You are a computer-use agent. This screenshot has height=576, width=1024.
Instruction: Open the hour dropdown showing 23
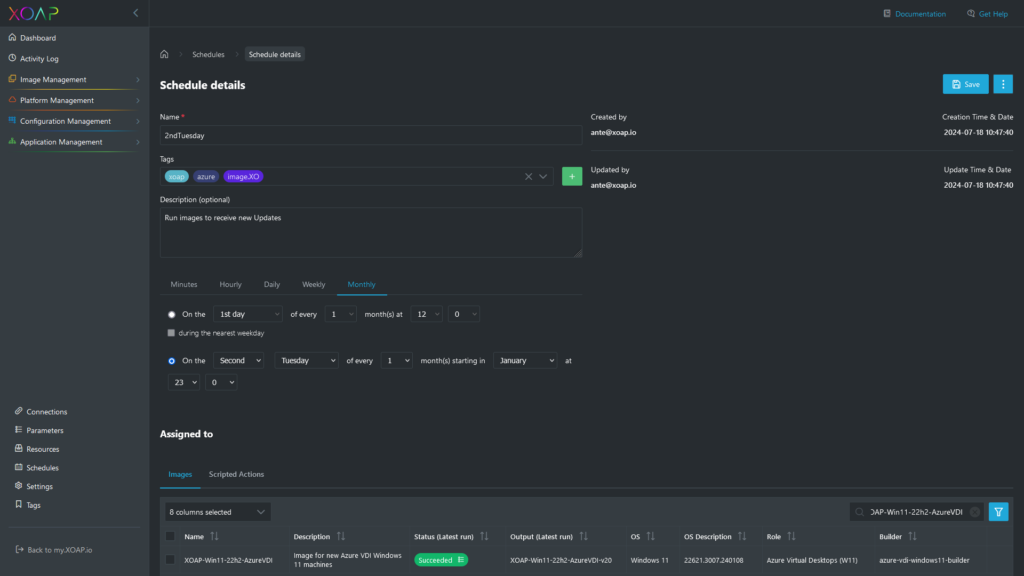(x=184, y=383)
